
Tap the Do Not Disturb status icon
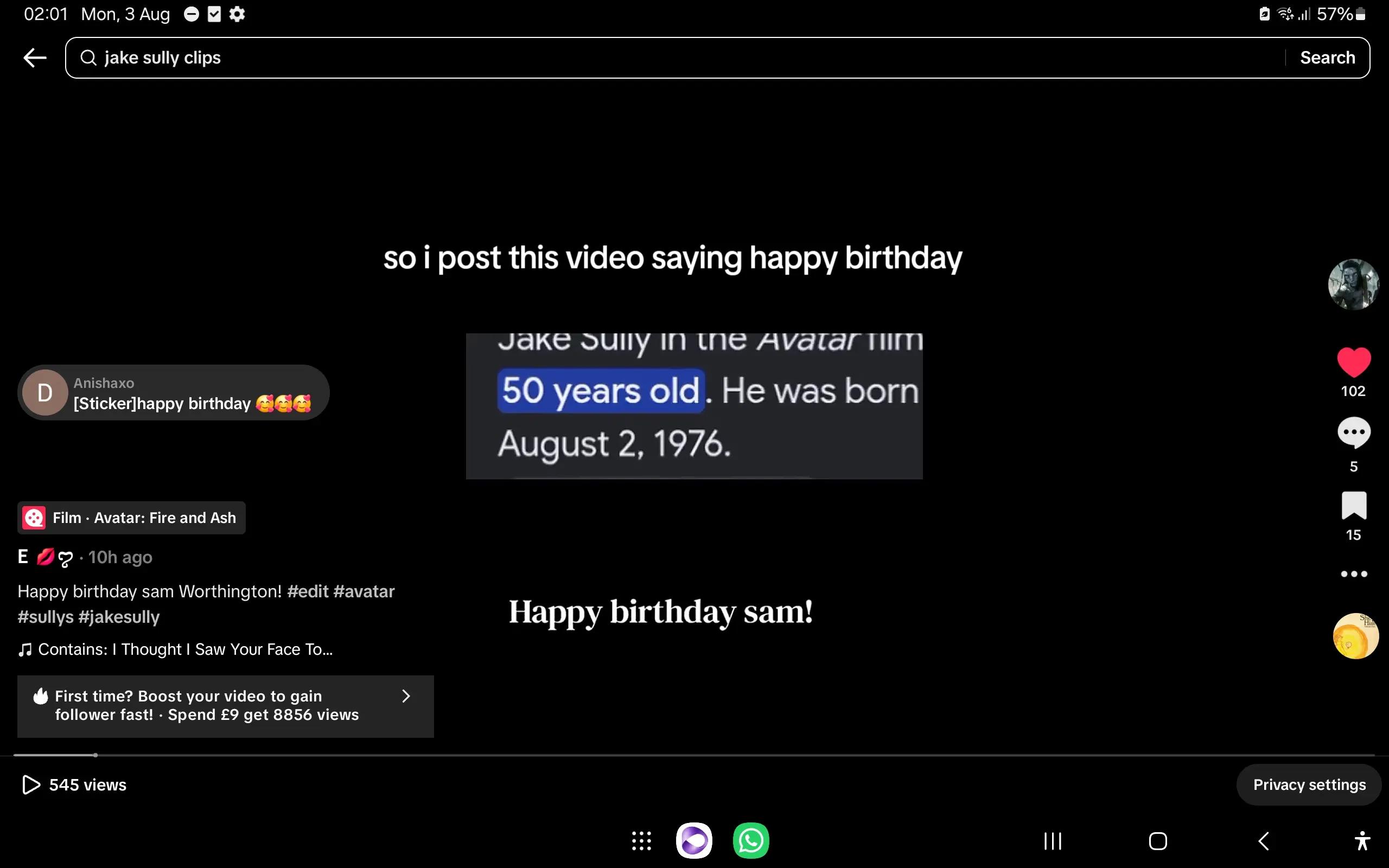click(x=191, y=14)
